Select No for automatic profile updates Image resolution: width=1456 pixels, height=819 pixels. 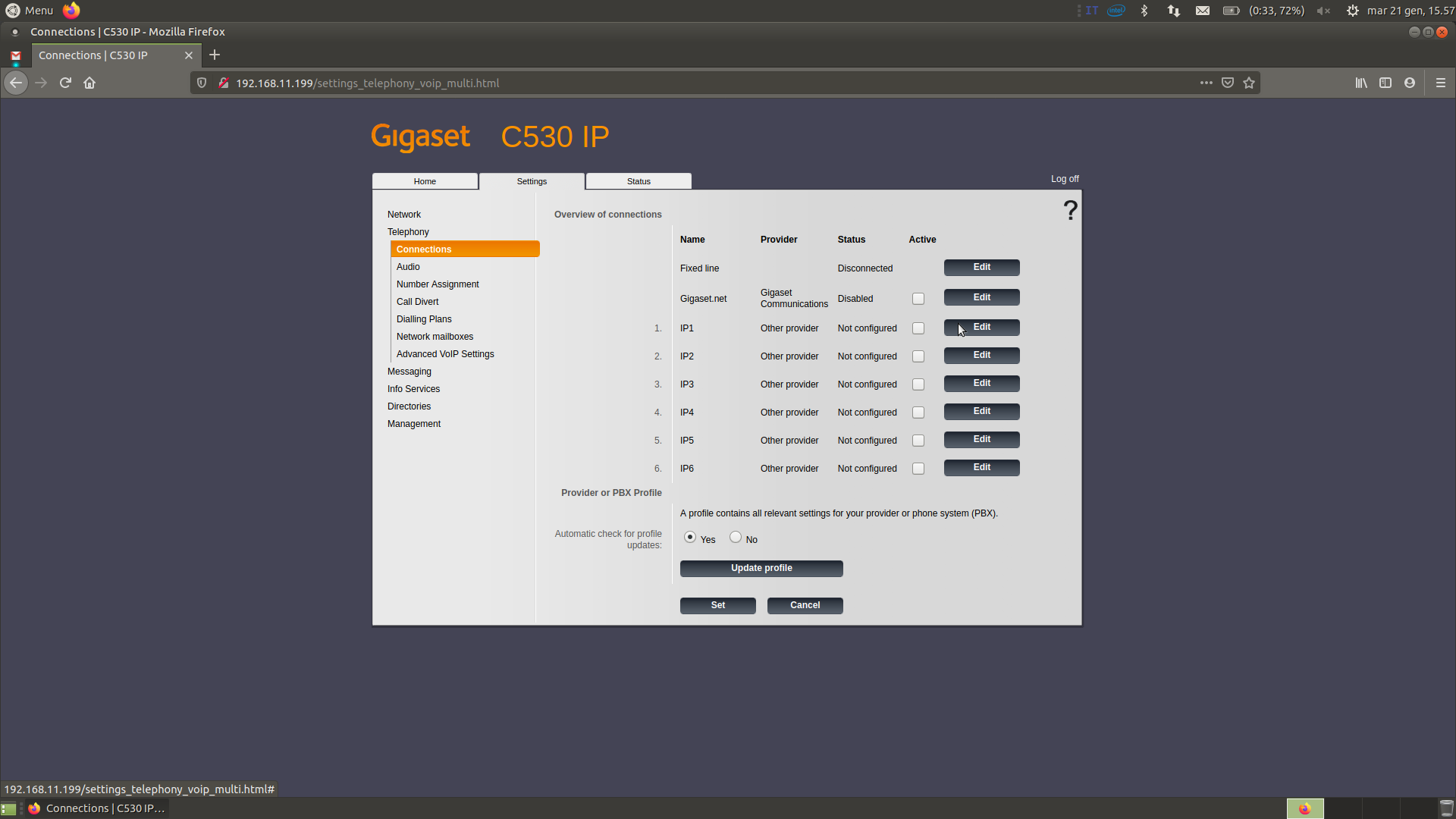tap(736, 537)
